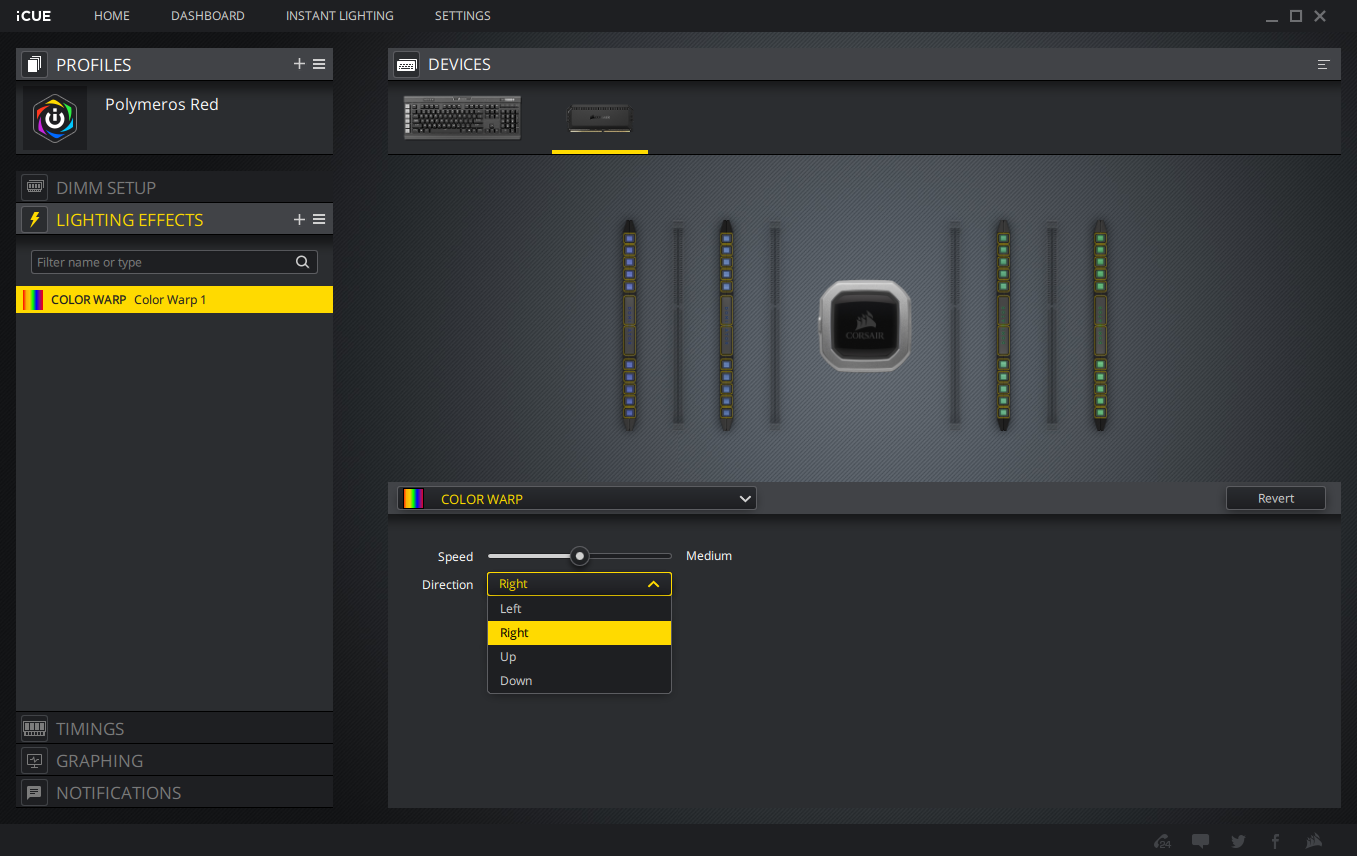1357x856 pixels.
Task: Open the chat feedback icon in footer
Action: pyautogui.click(x=1201, y=841)
